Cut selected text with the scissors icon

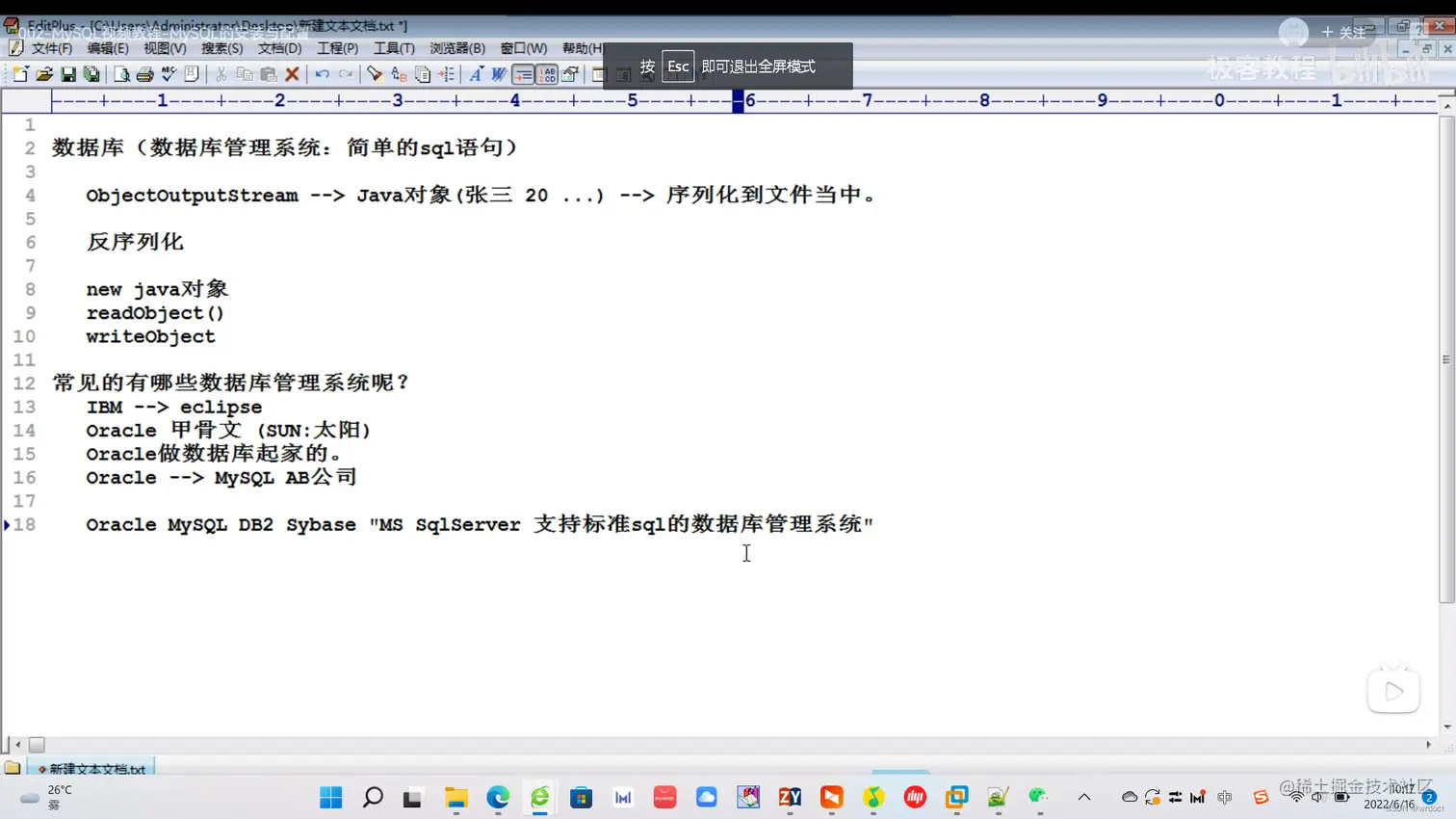pos(221,75)
